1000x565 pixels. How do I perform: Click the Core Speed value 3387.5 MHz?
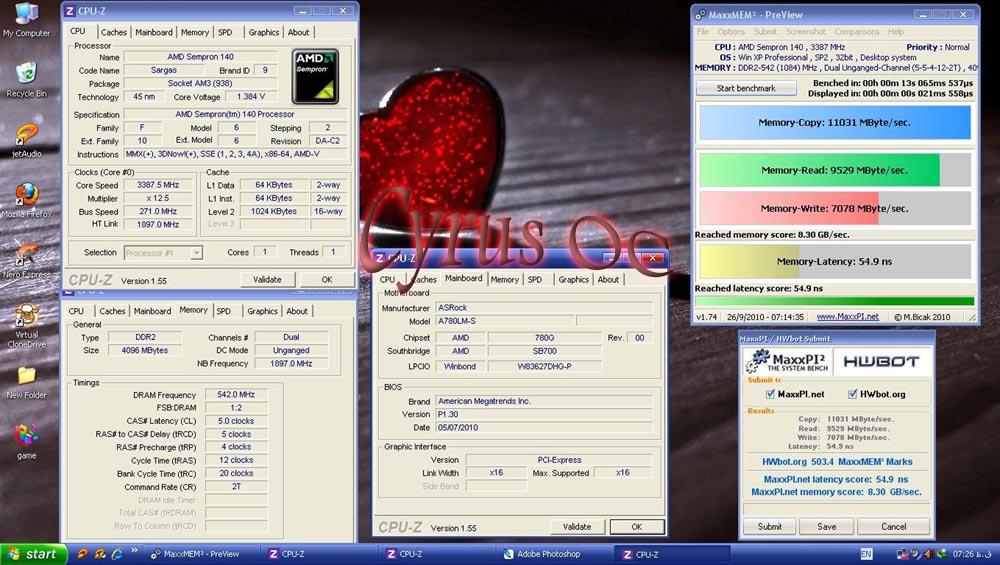[158, 185]
